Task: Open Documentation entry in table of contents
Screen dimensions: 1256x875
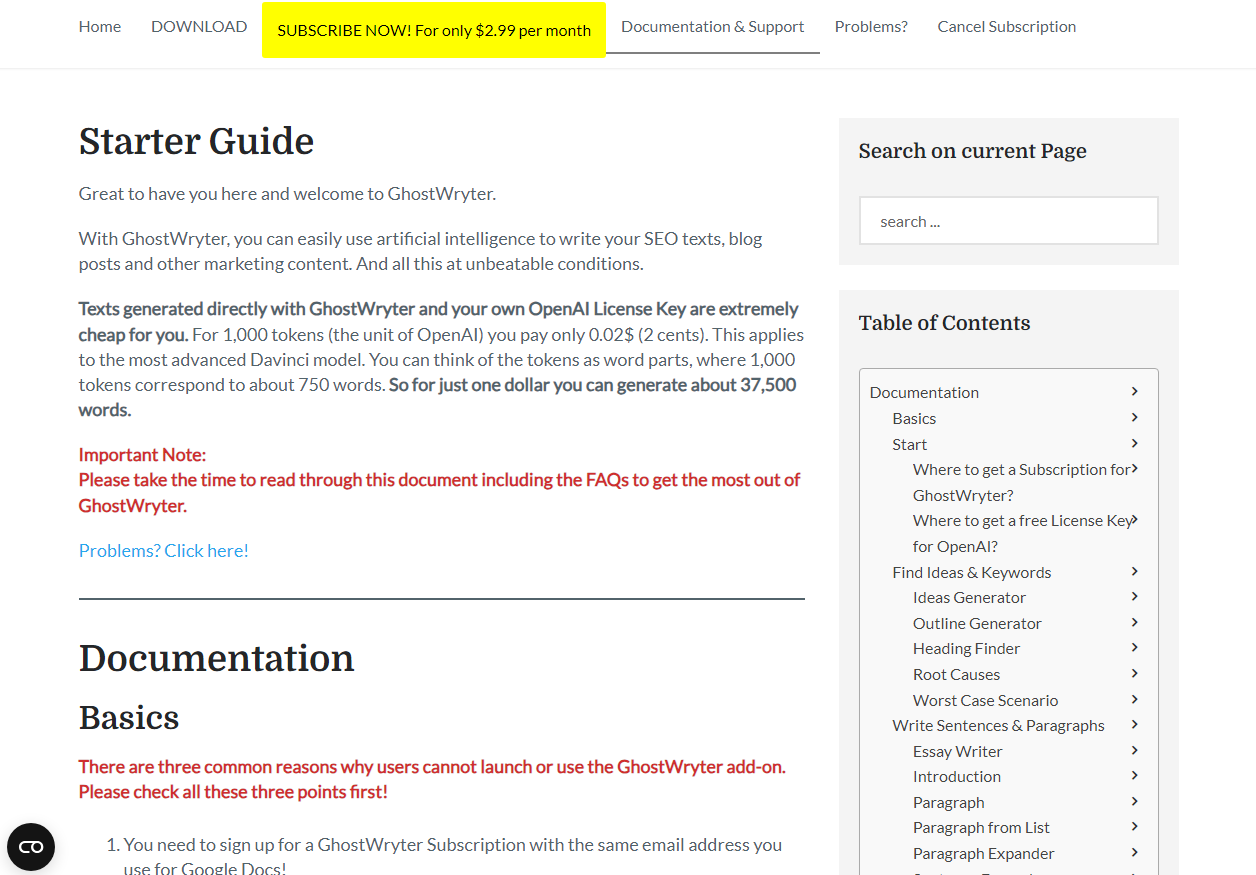Action: 924,392
